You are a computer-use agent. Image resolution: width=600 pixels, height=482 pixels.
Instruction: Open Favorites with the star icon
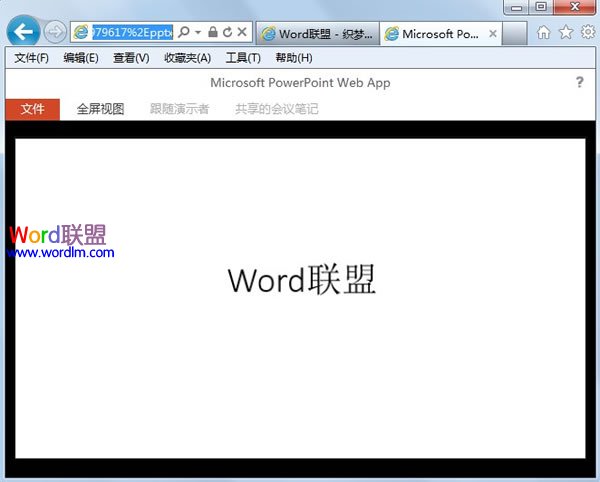click(x=566, y=32)
